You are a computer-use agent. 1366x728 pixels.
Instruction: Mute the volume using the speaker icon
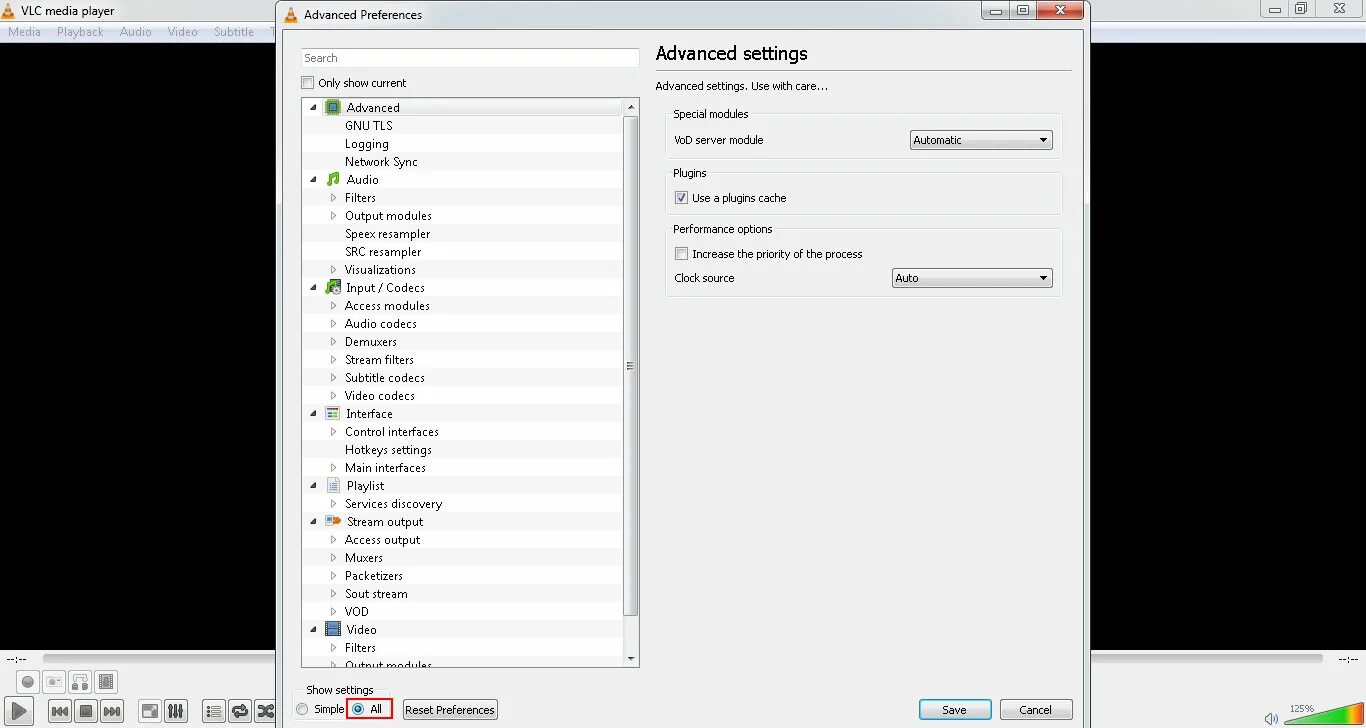[1271, 717]
